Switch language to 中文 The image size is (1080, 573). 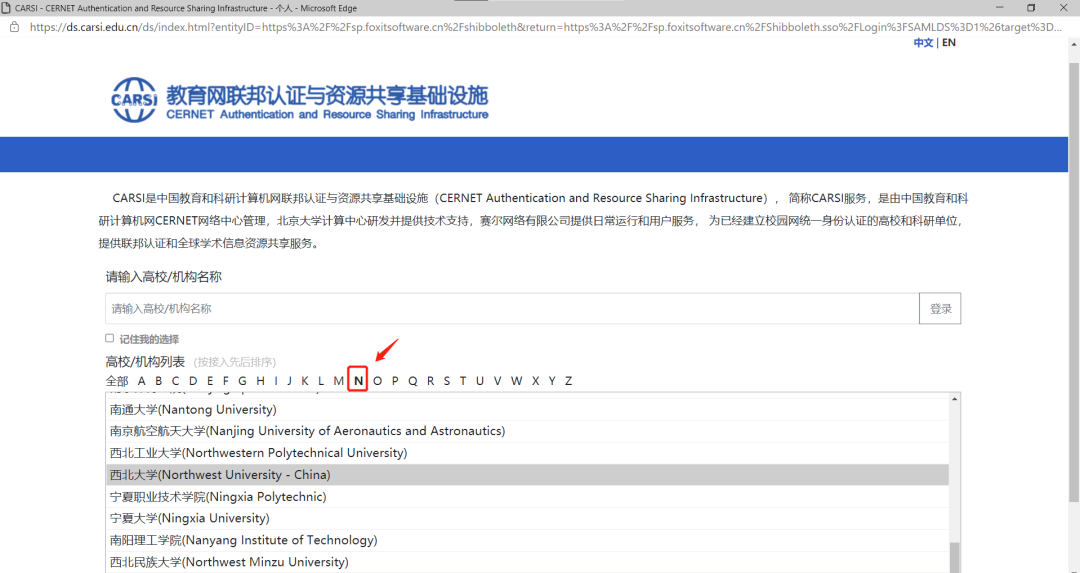(923, 43)
